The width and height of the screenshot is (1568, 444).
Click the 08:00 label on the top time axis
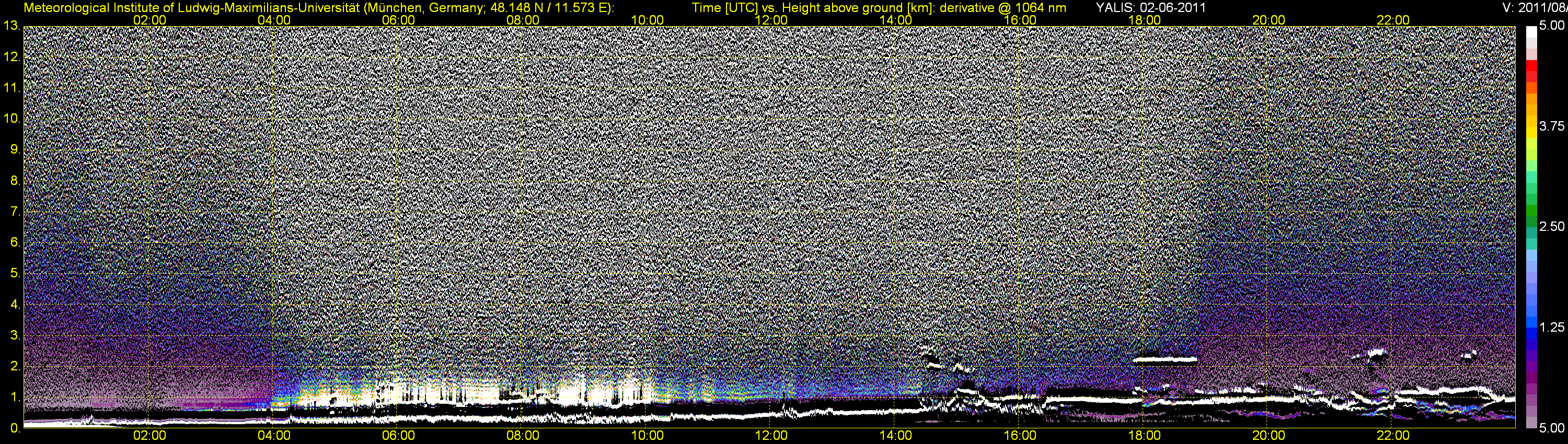(x=523, y=20)
